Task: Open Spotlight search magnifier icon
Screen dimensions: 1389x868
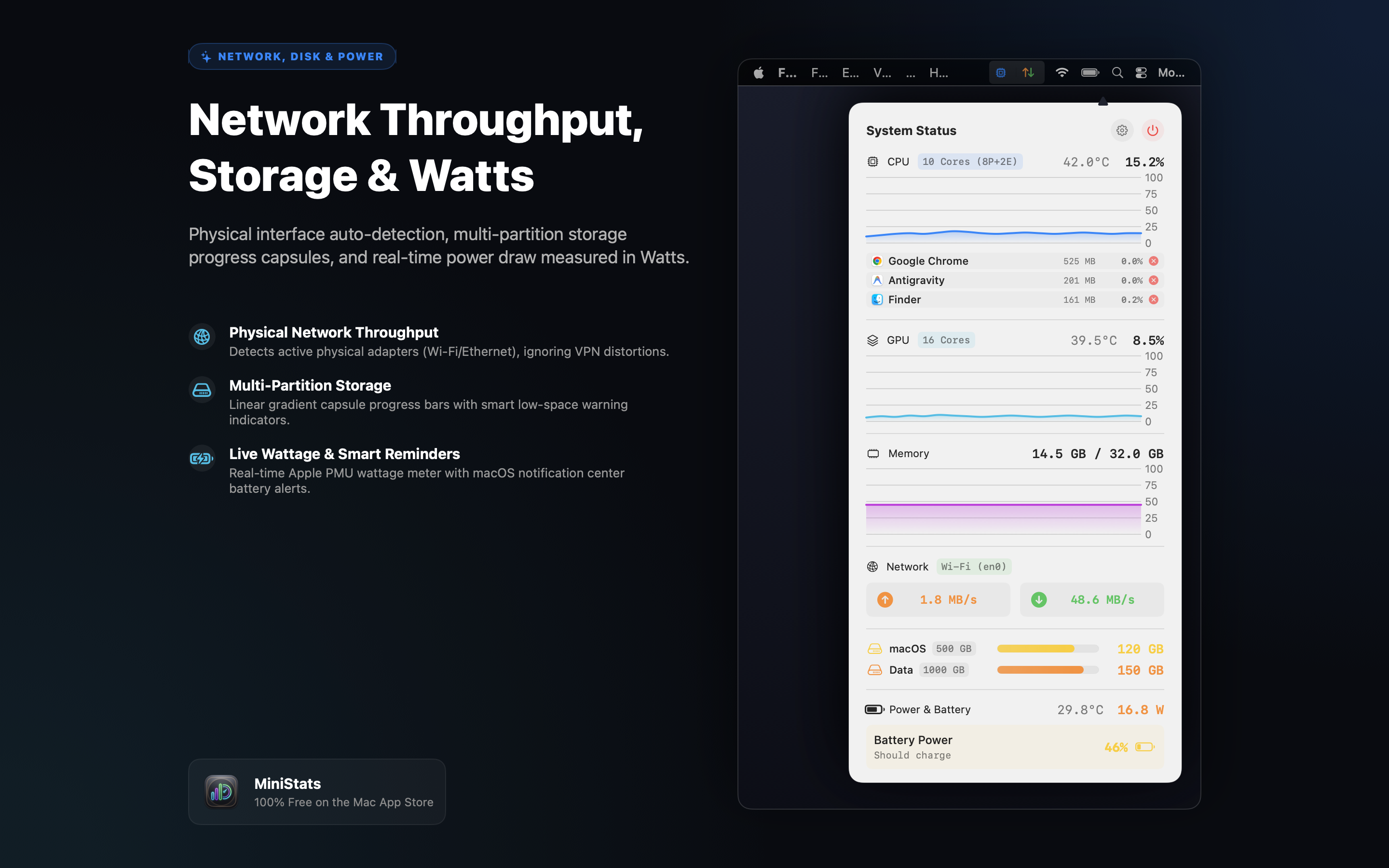Action: point(1117,72)
